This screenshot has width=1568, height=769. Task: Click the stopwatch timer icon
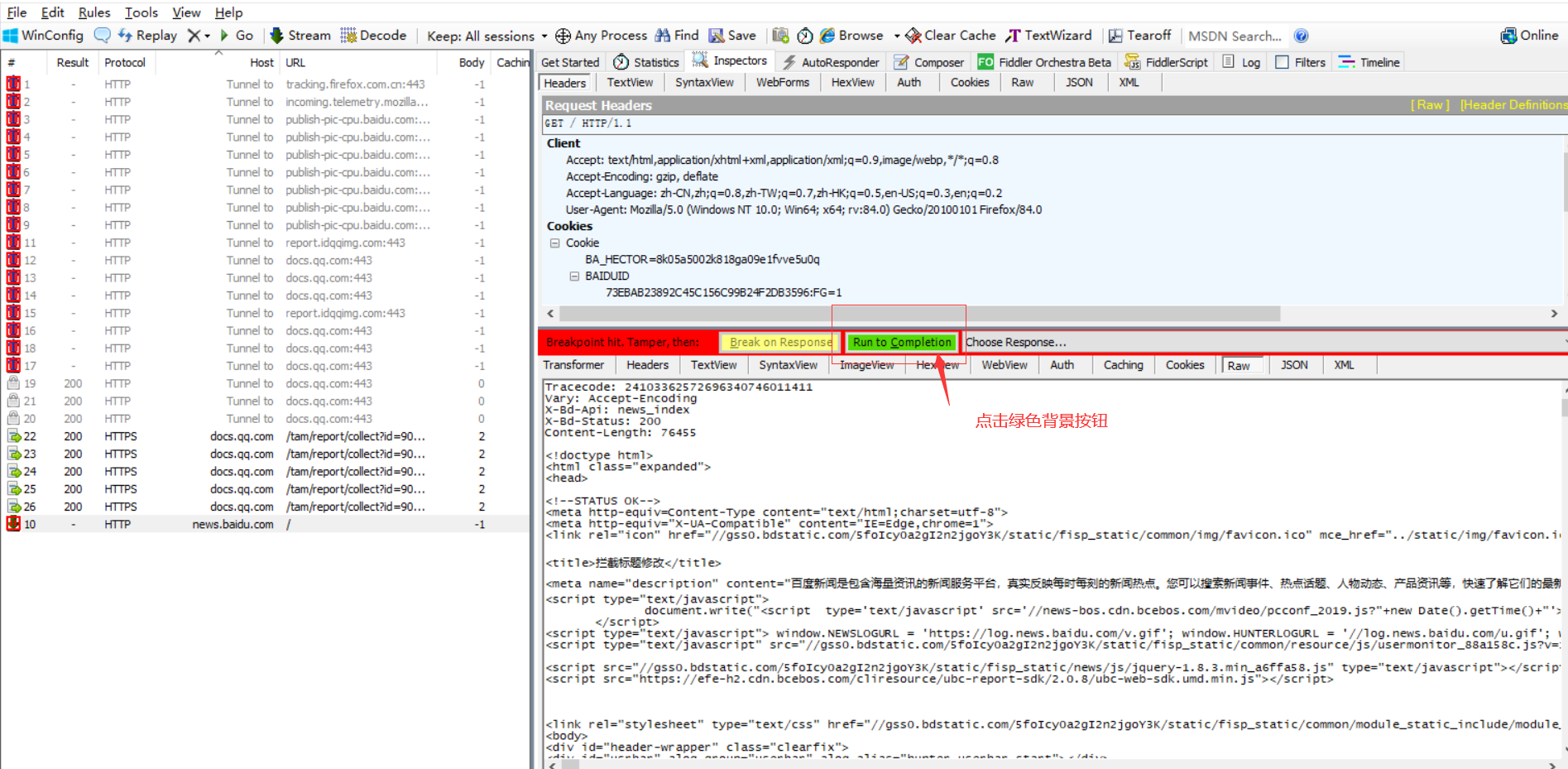[805, 36]
